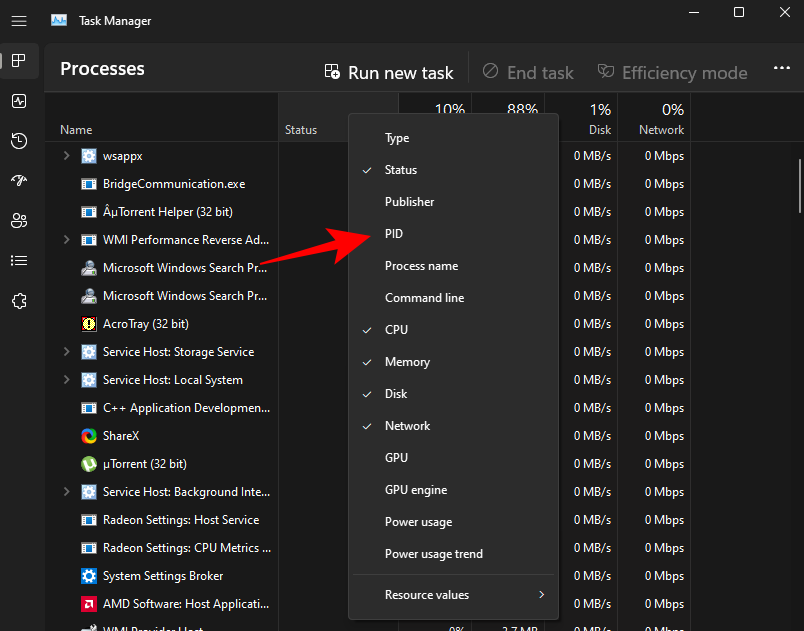The width and height of the screenshot is (804, 631).
Task: Click the Run new task button
Action: click(389, 72)
